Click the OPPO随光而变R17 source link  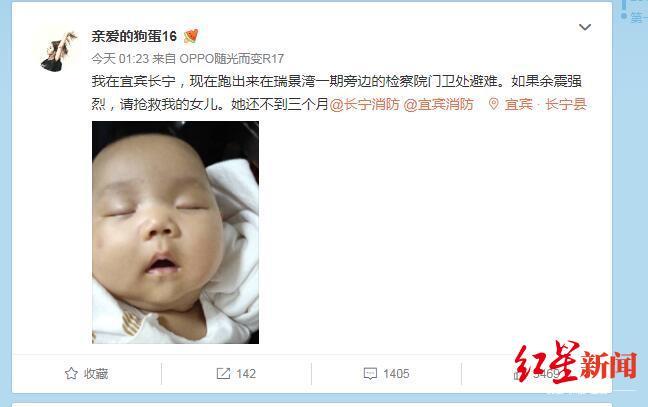pyautogui.click(x=231, y=59)
